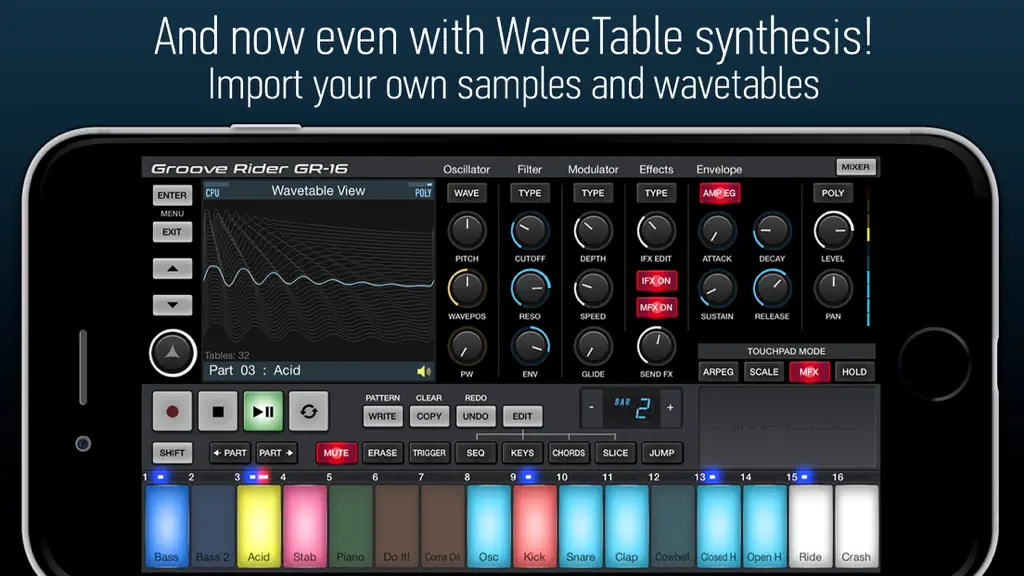Decrease bar with minus button

[x=591, y=408]
